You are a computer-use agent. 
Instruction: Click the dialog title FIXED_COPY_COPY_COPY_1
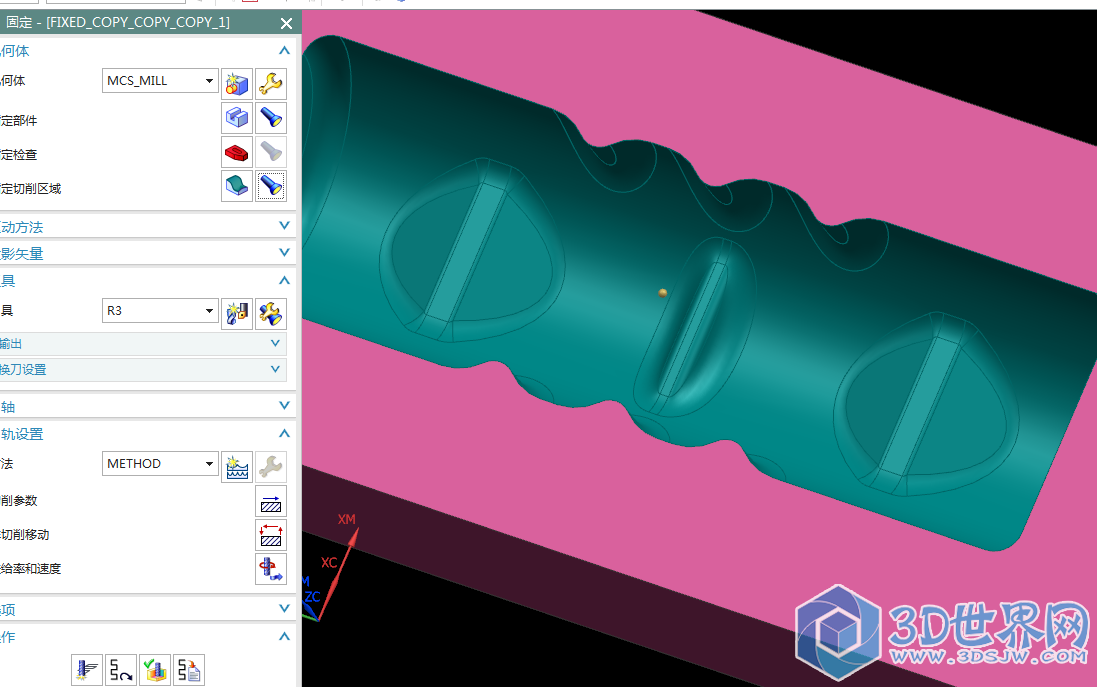tap(138, 22)
